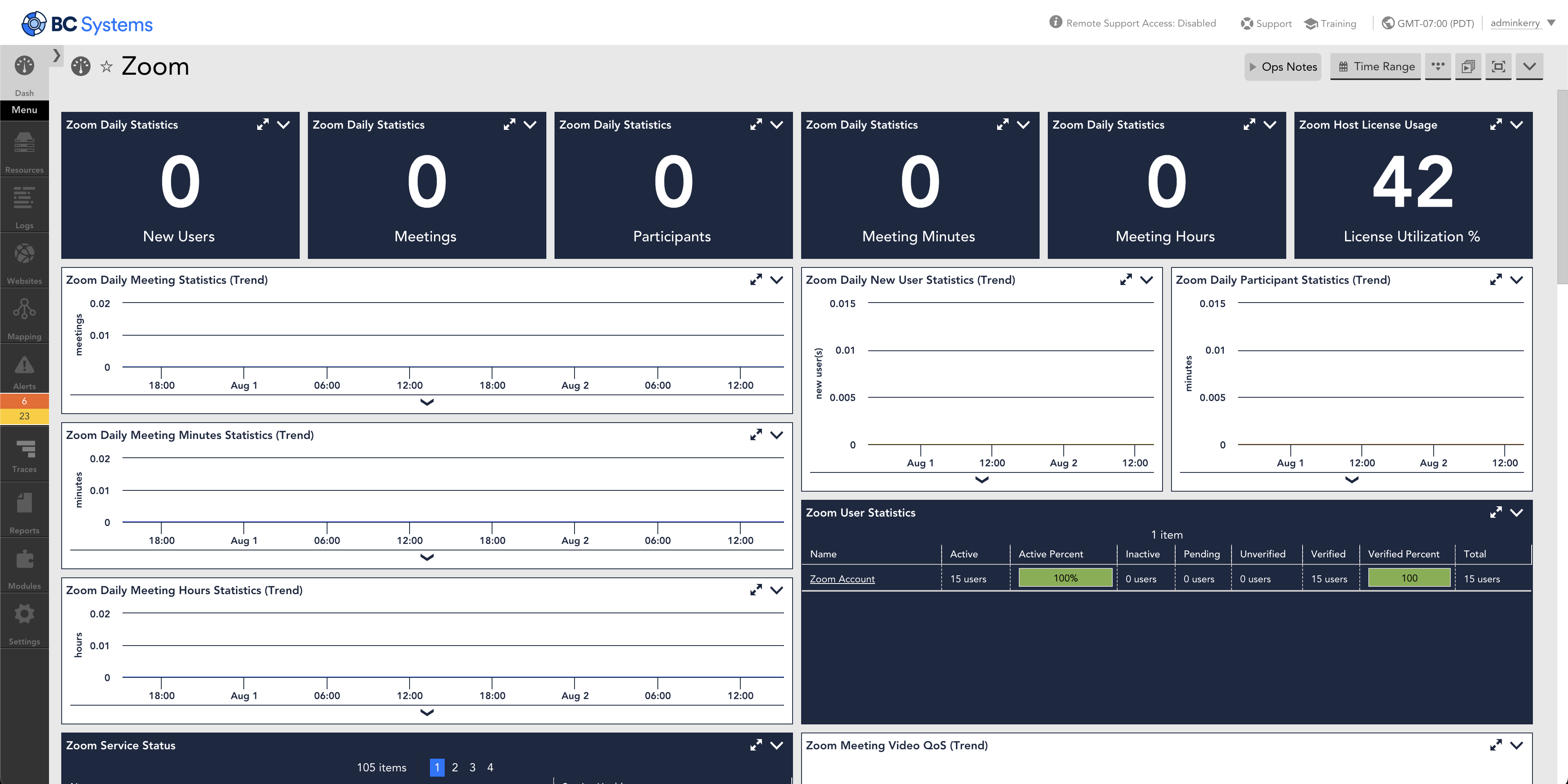1568x784 pixels.
Task: Expand the collapsed sidebar panel arrow
Action: tap(57, 56)
